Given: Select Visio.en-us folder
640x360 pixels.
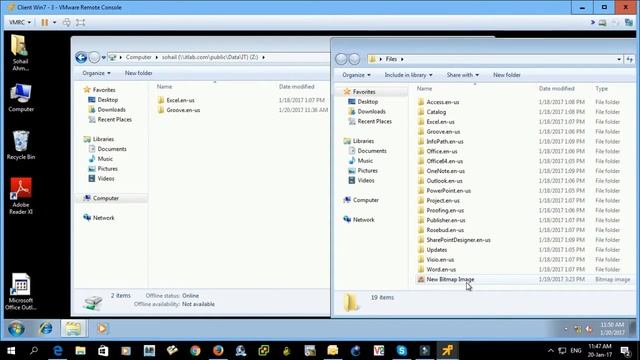Looking at the screenshot, I should tap(440, 260).
